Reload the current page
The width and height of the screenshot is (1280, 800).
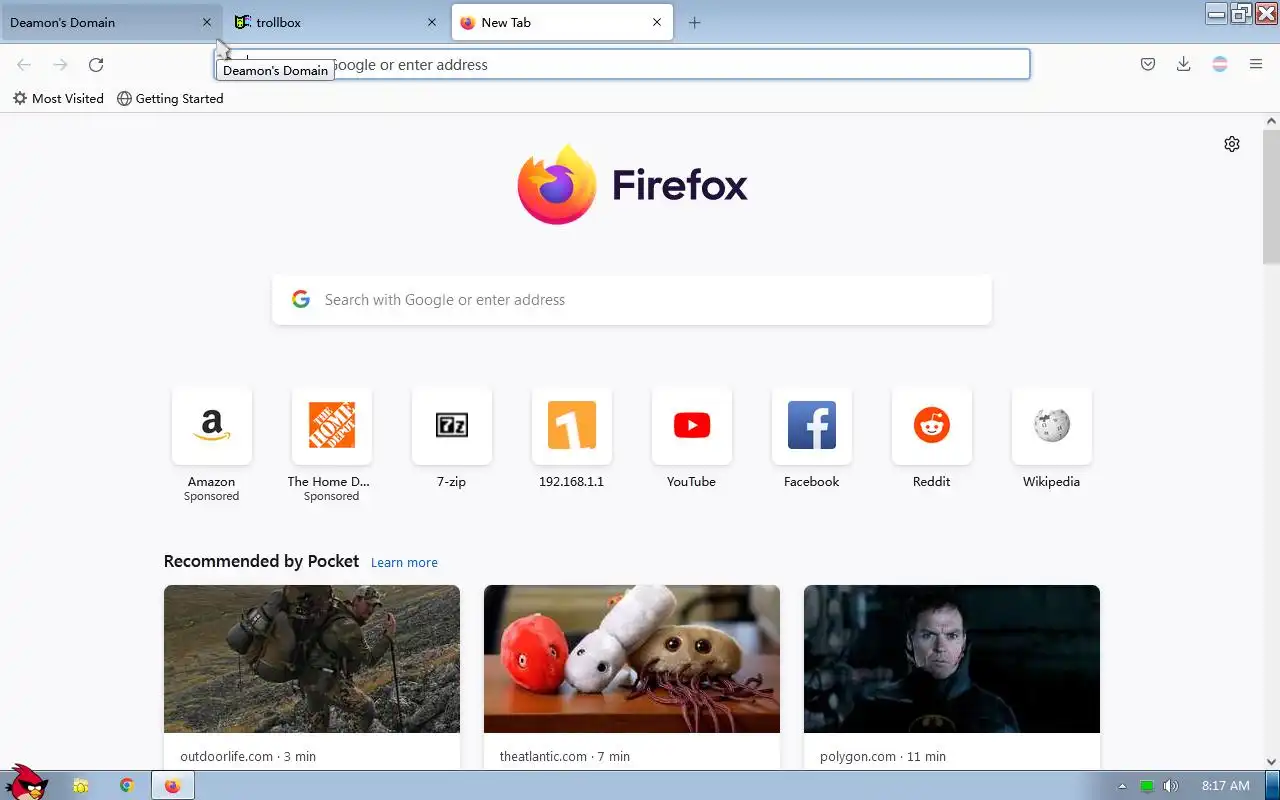96,65
